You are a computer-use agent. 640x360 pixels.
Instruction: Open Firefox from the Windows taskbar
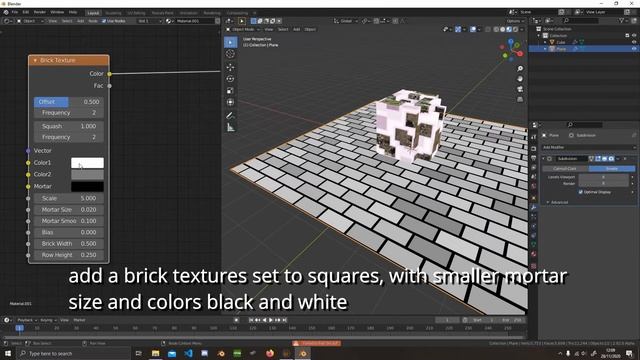pyautogui.click(x=270, y=353)
